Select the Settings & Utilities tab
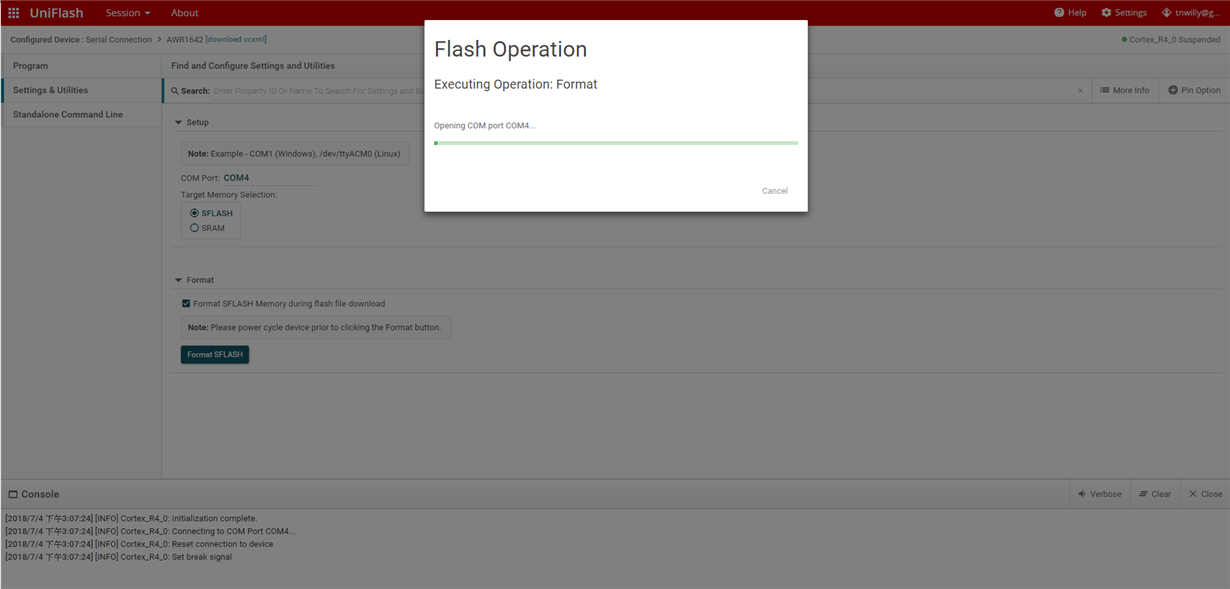Viewport: 1230px width, 589px height. (81, 90)
